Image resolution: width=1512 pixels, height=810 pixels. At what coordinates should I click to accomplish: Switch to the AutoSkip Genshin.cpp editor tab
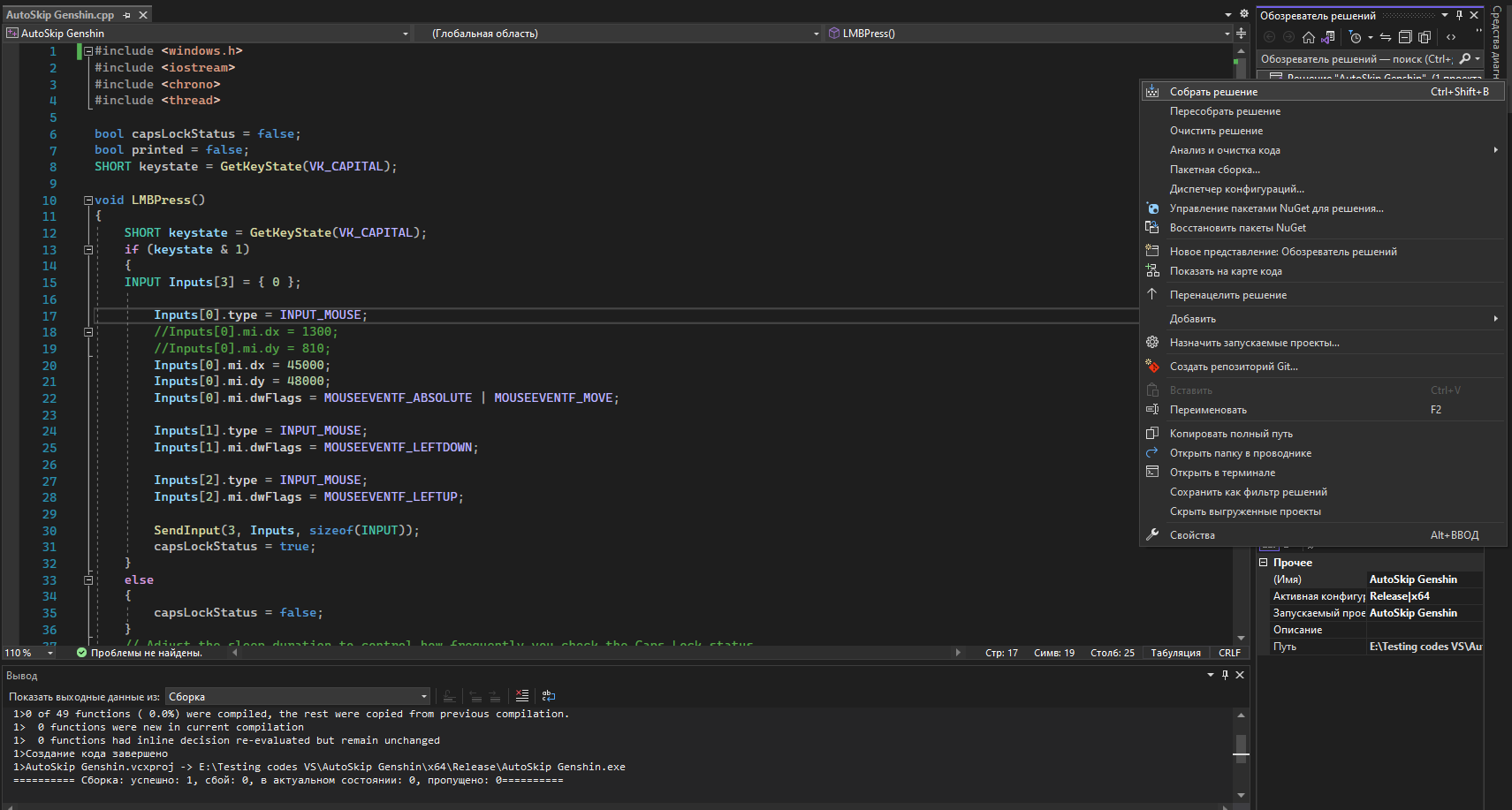tap(60, 15)
